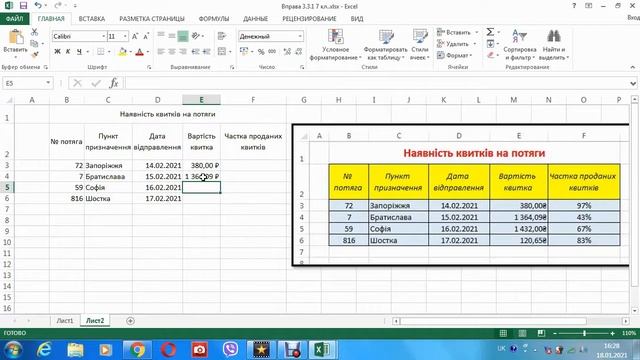Screen dimensions: 640x360
Task: Click the Merge and Center cells icon
Action: tap(222, 51)
